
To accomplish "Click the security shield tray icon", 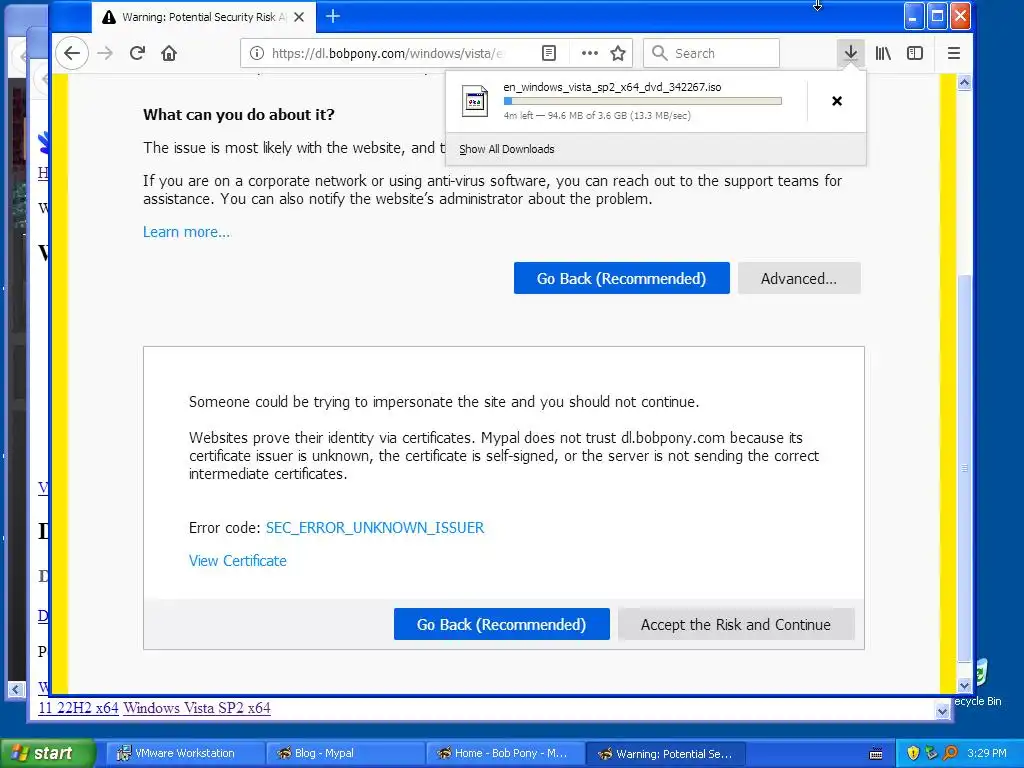I will [913, 753].
